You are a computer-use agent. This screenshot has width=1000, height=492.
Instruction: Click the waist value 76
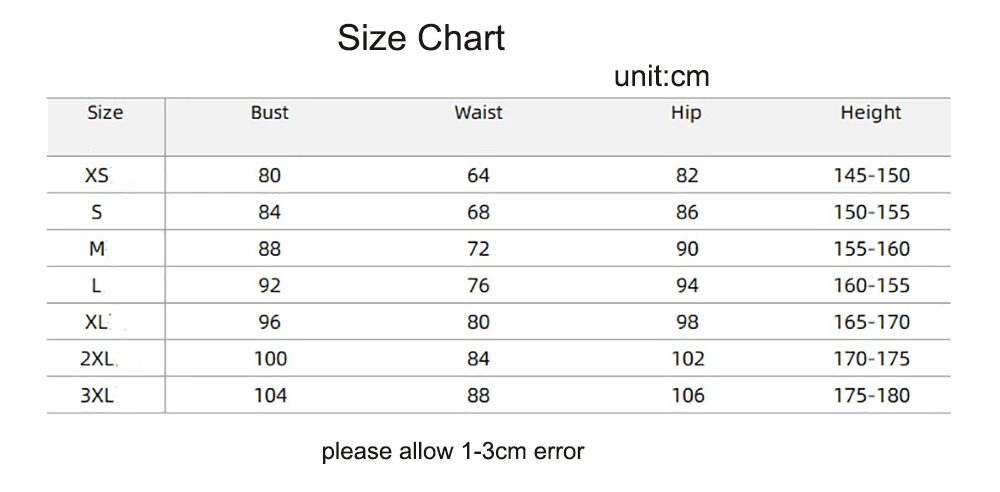(x=478, y=285)
